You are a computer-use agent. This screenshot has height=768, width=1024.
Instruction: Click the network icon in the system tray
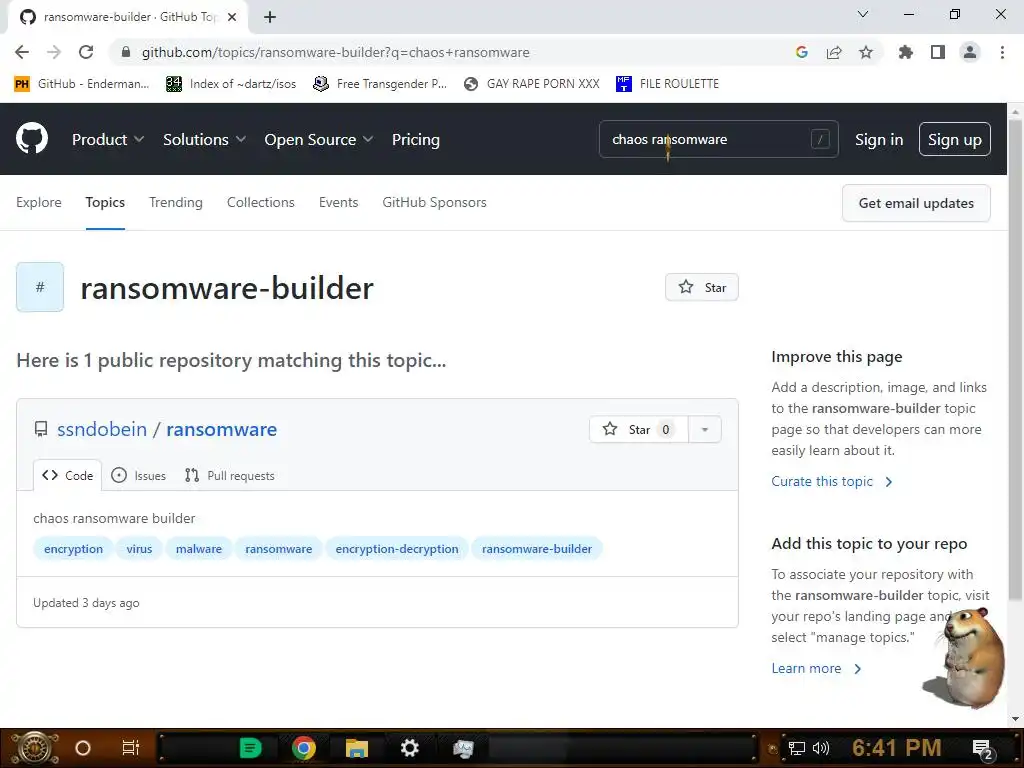coord(796,748)
